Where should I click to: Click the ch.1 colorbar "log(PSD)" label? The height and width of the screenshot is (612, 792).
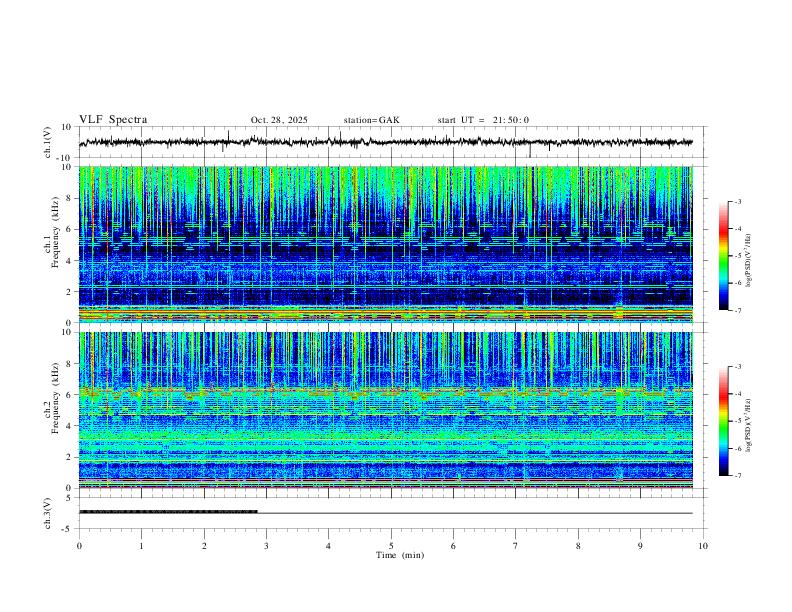749,260
